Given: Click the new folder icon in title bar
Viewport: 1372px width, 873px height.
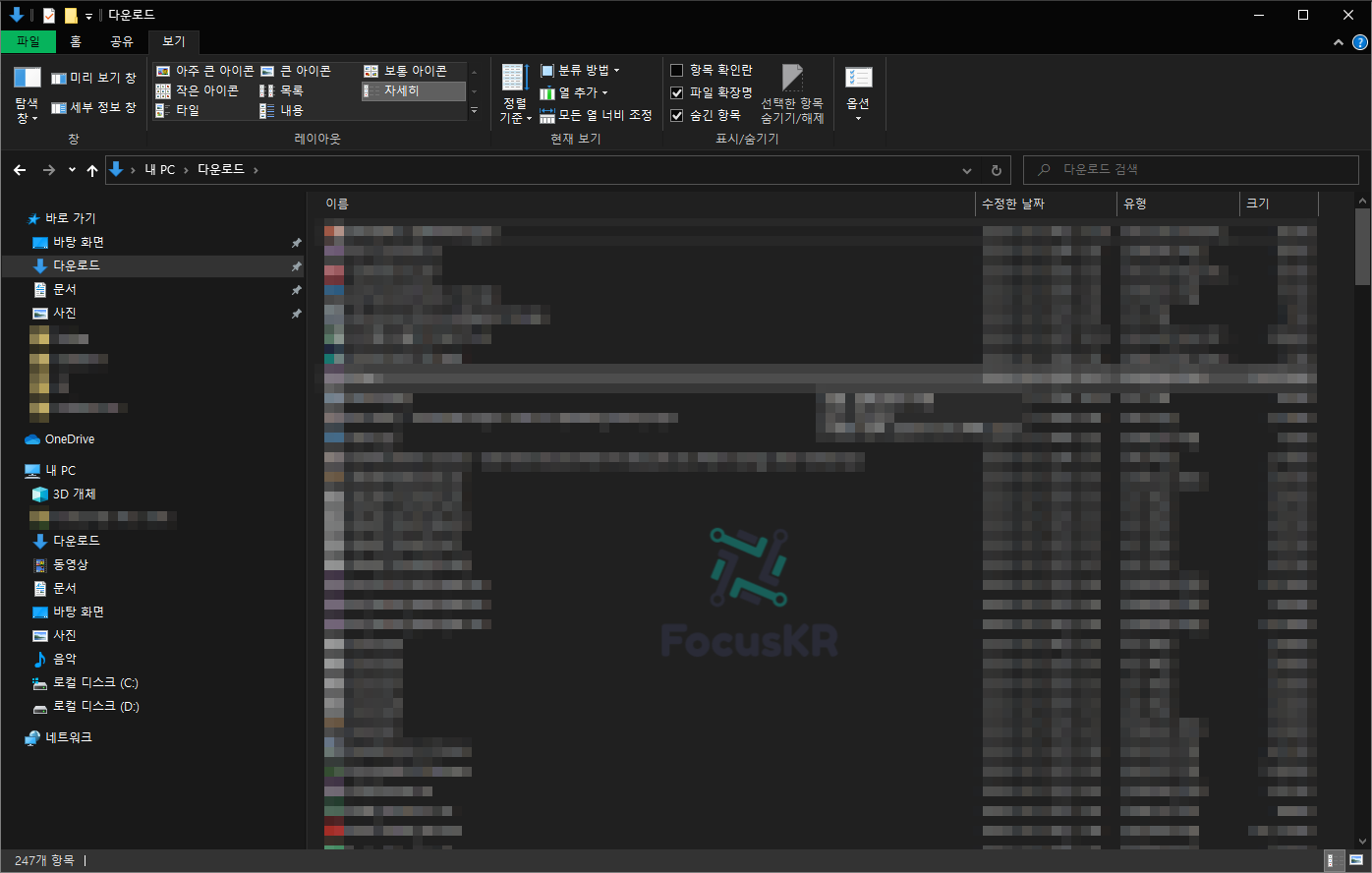Looking at the screenshot, I should 71,15.
